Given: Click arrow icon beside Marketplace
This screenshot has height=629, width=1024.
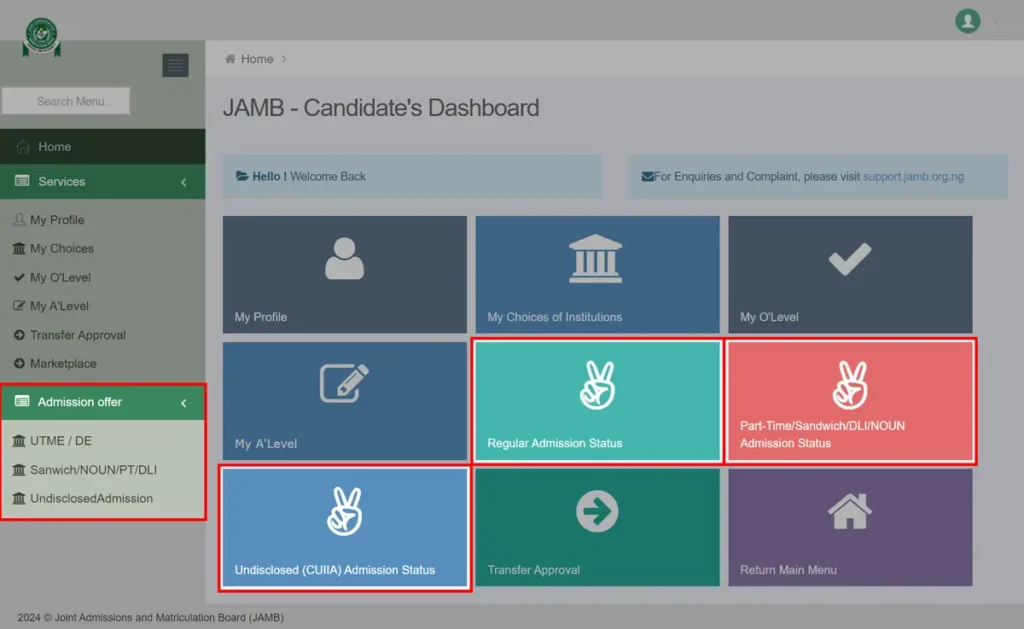Looking at the screenshot, I should click(19, 363).
